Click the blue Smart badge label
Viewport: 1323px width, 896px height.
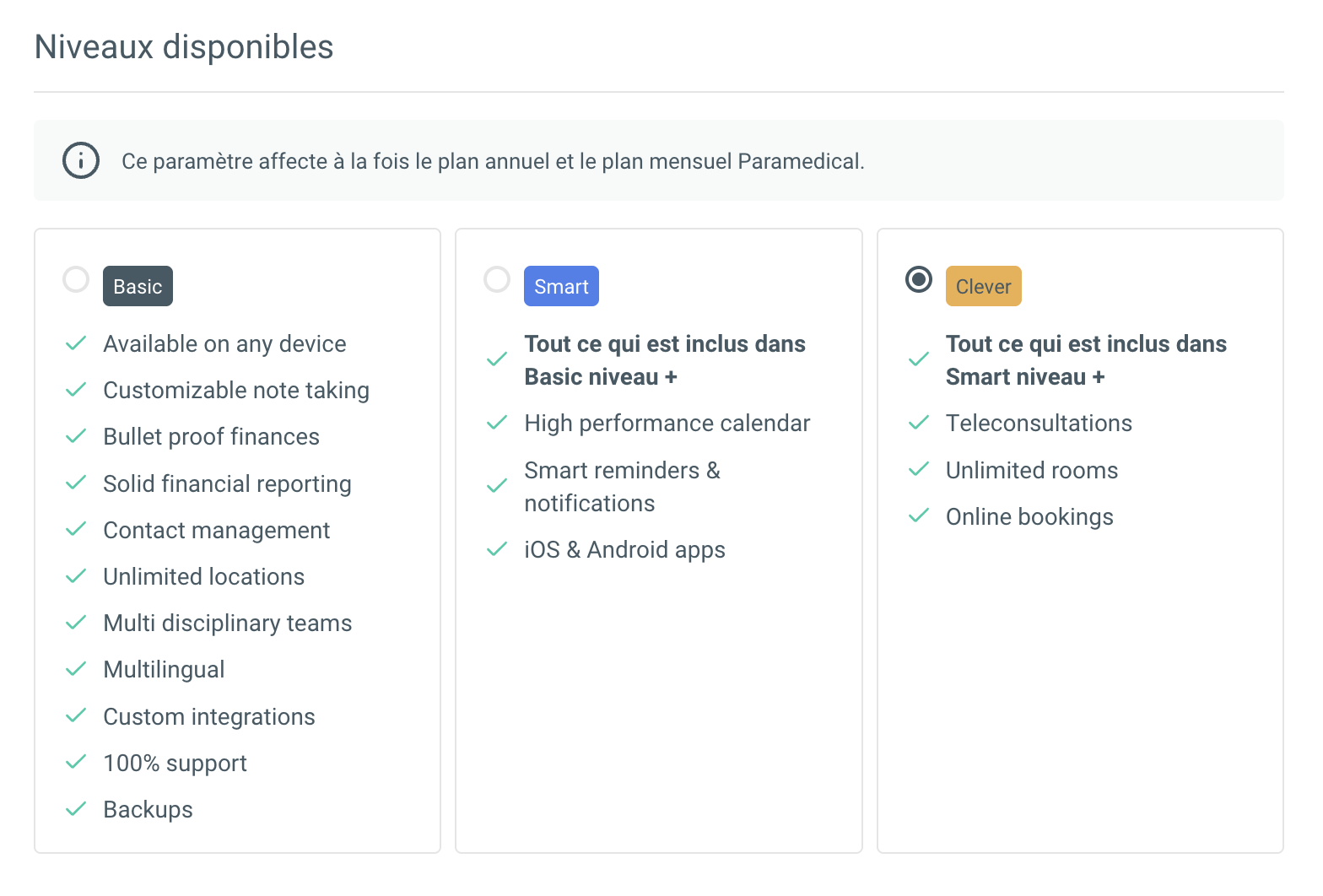click(x=561, y=287)
